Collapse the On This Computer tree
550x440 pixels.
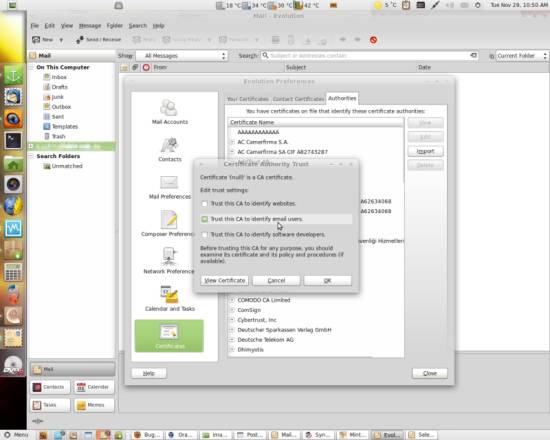pos(31,67)
